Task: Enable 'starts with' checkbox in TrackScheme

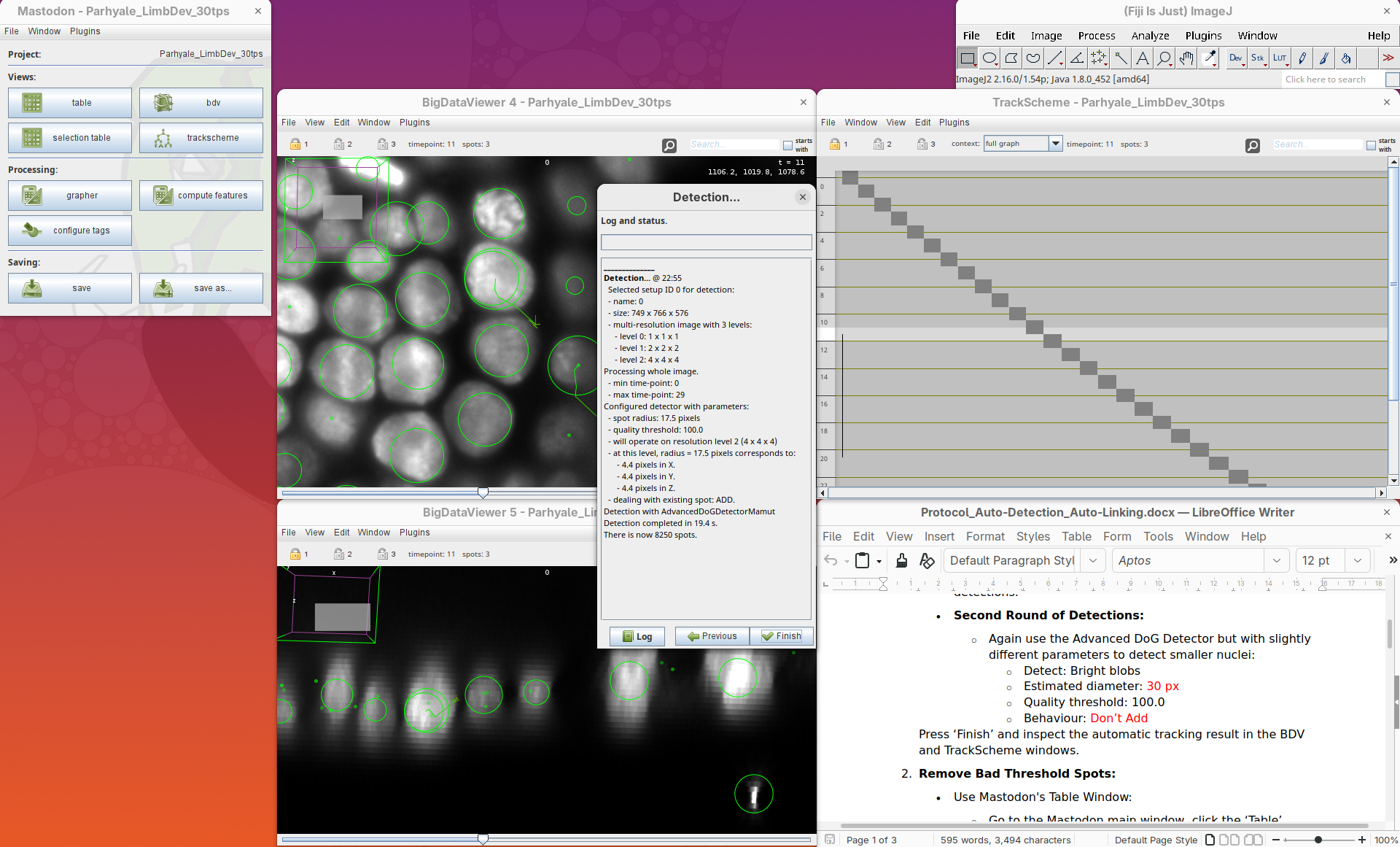Action: 1371,145
